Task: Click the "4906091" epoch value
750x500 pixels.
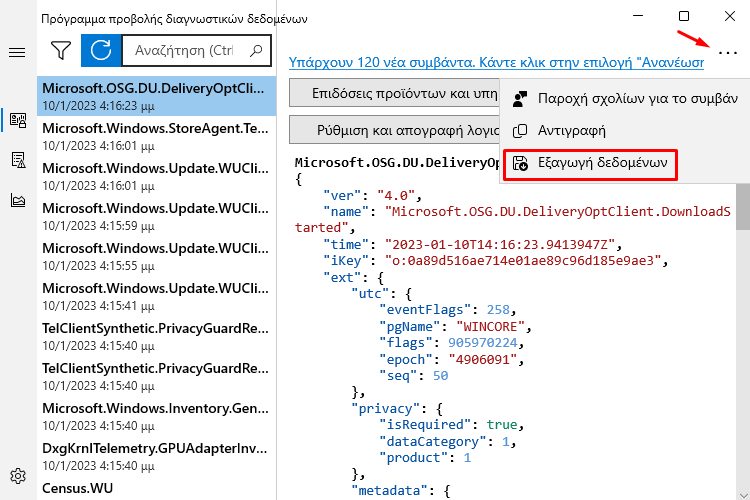Action: click(483, 359)
